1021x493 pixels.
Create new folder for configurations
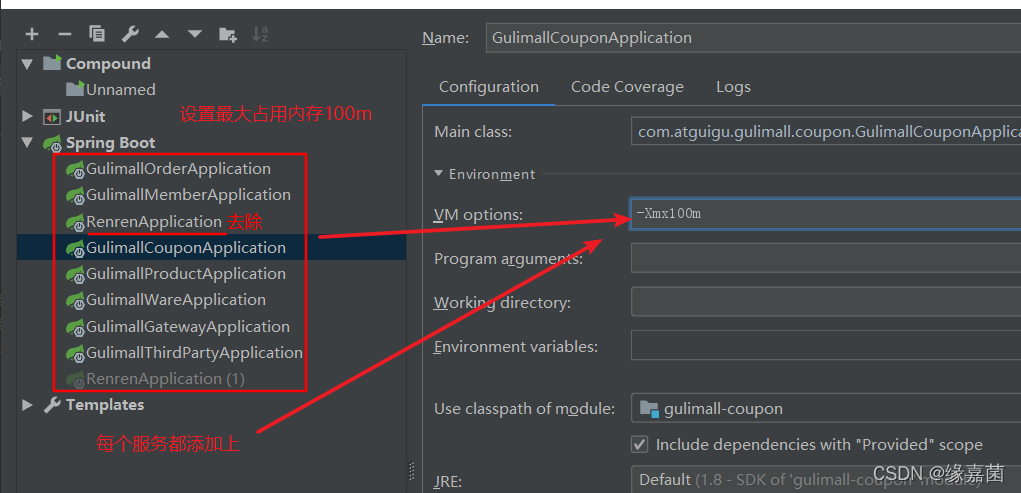[227, 35]
